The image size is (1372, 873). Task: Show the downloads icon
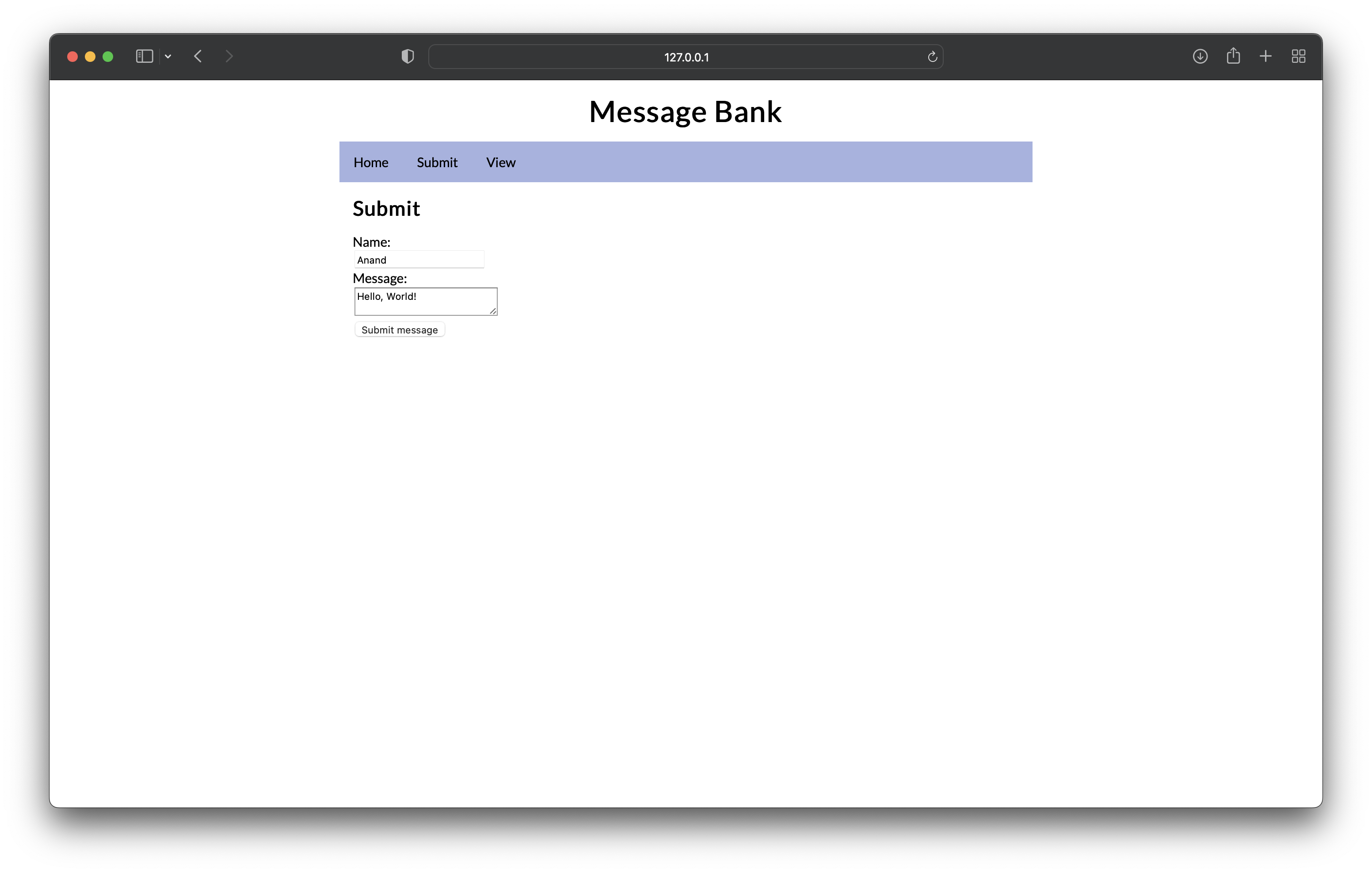(1200, 57)
